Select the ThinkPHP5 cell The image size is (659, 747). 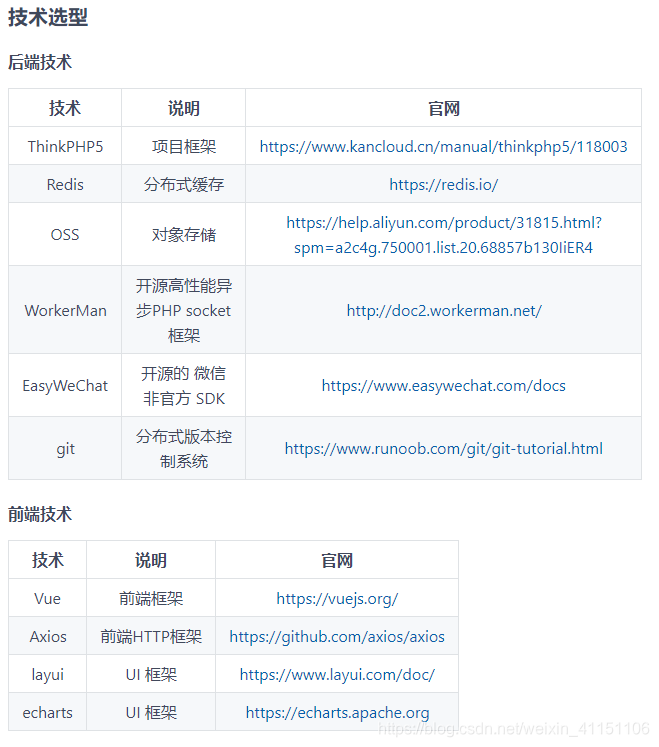tap(65, 147)
